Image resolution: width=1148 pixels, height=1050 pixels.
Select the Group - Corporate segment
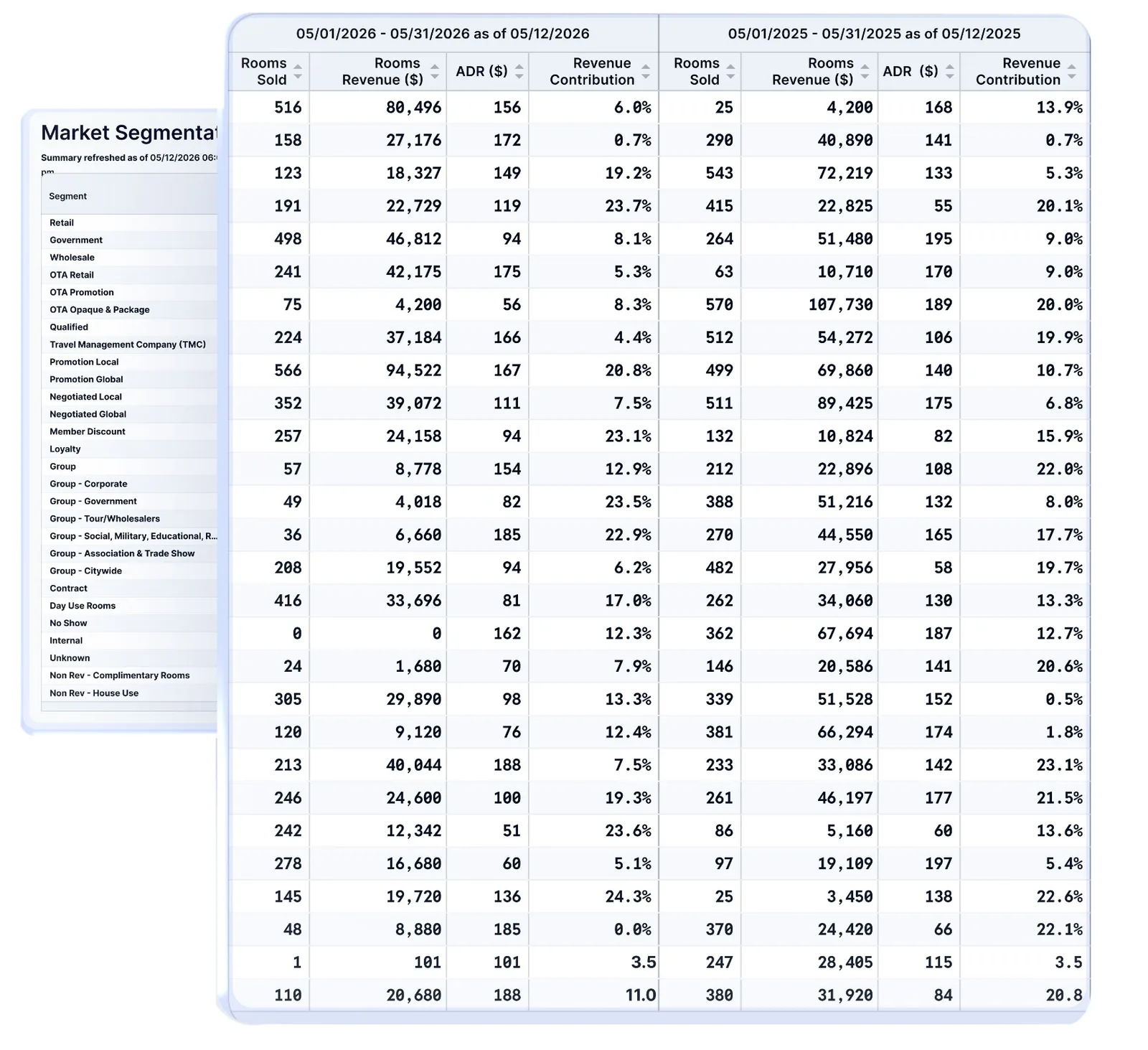[x=129, y=484]
